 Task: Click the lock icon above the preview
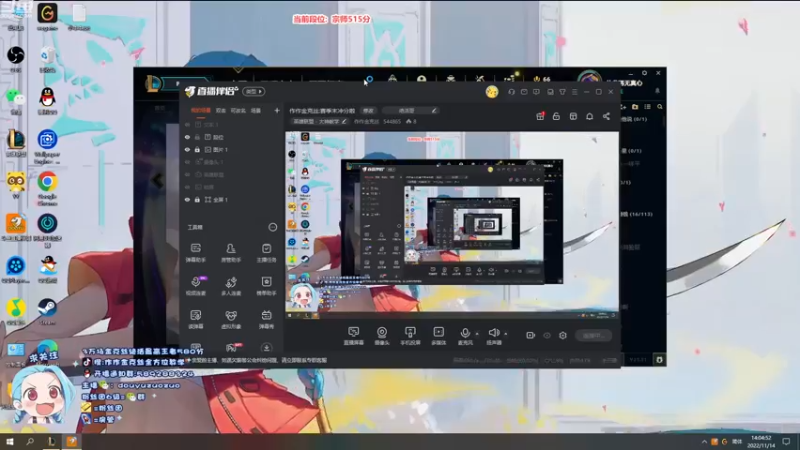(x=556, y=116)
